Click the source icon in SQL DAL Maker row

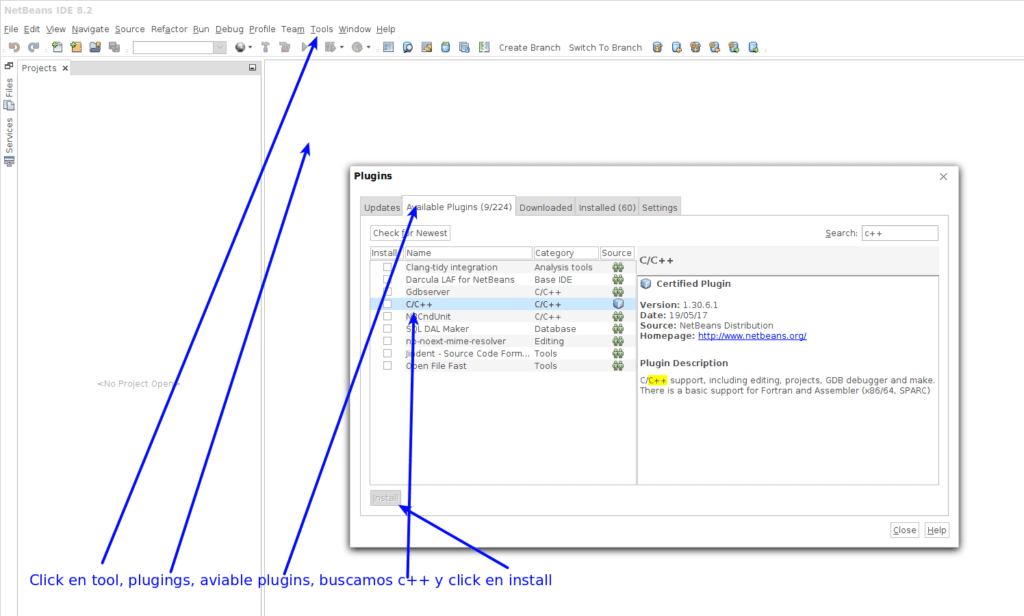tap(618, 329)
